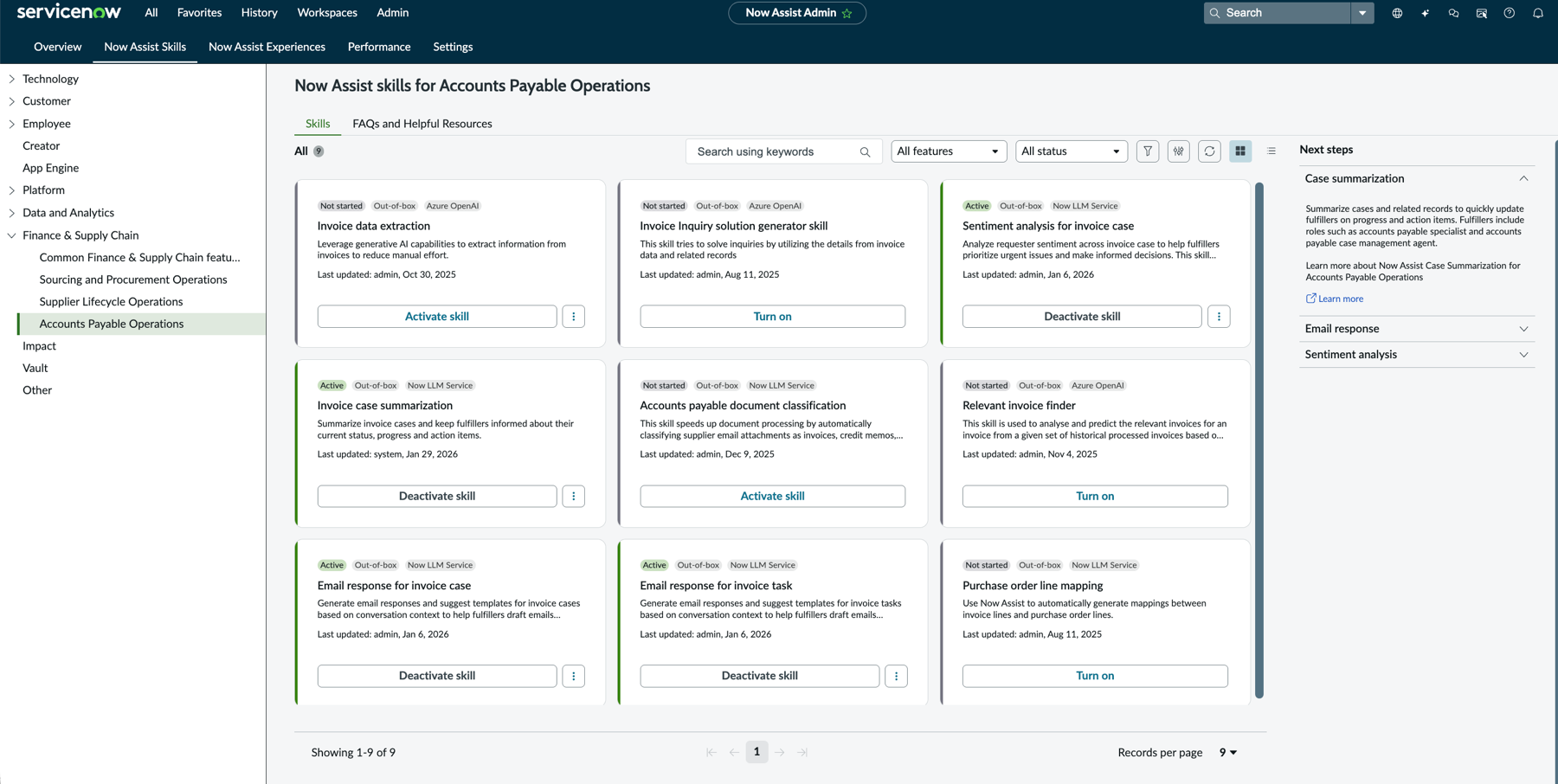
Task: Open more options for Email response for invoice task
Action: coord(896,676)
